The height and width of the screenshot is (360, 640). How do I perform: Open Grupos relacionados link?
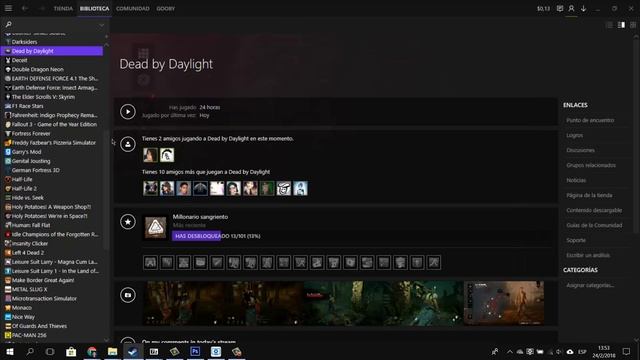591,165
